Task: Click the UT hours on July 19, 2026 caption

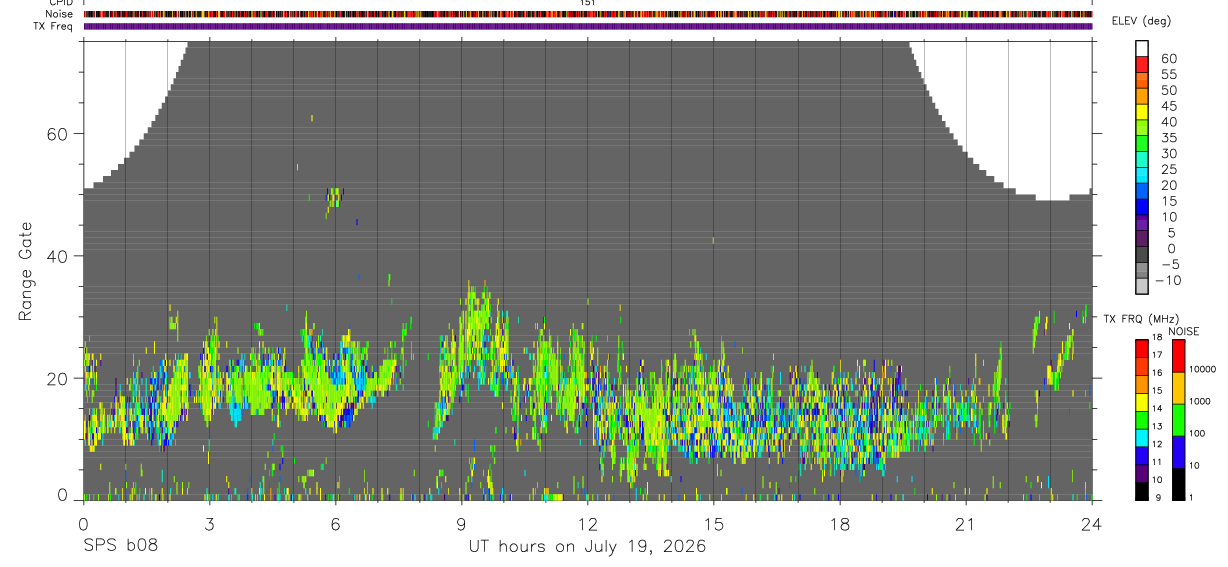Action: coord(588,547)
